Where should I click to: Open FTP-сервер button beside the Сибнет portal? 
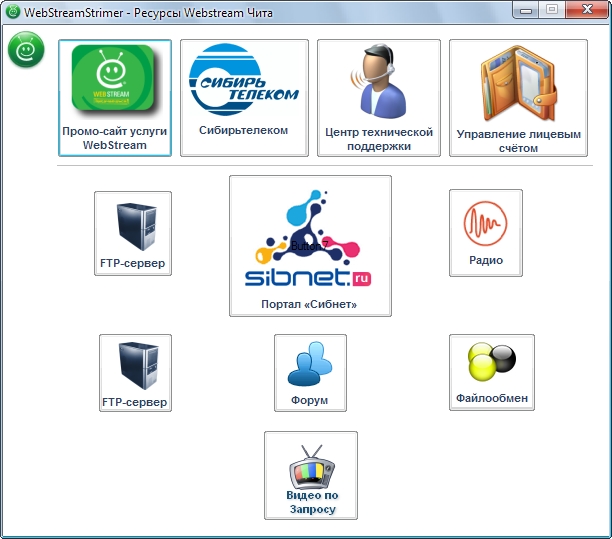click(x=133, y=233)
